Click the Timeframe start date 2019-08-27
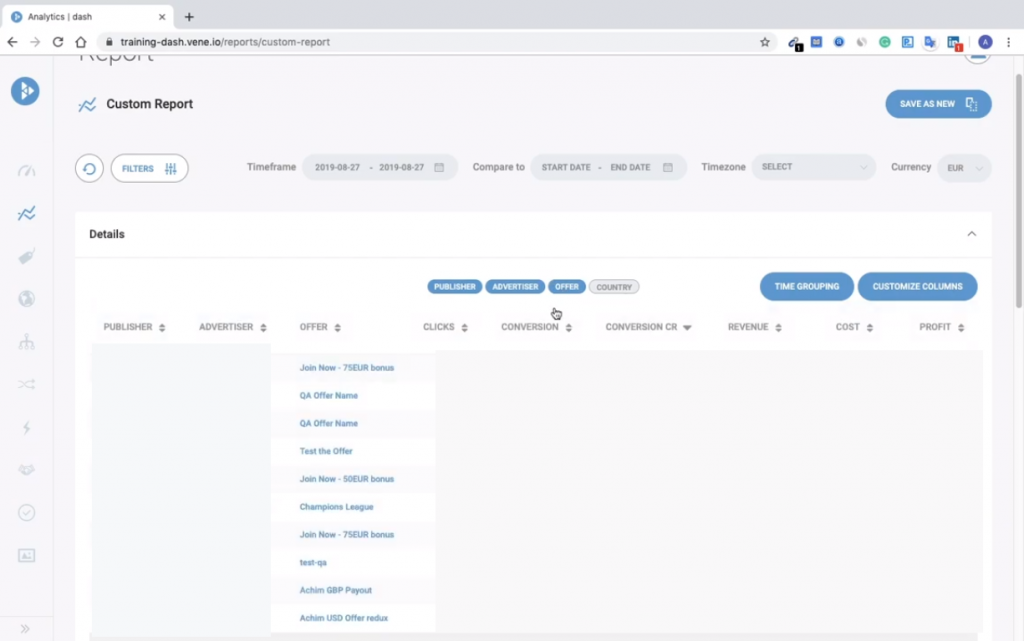The image size is (1024, 641). 337,168
